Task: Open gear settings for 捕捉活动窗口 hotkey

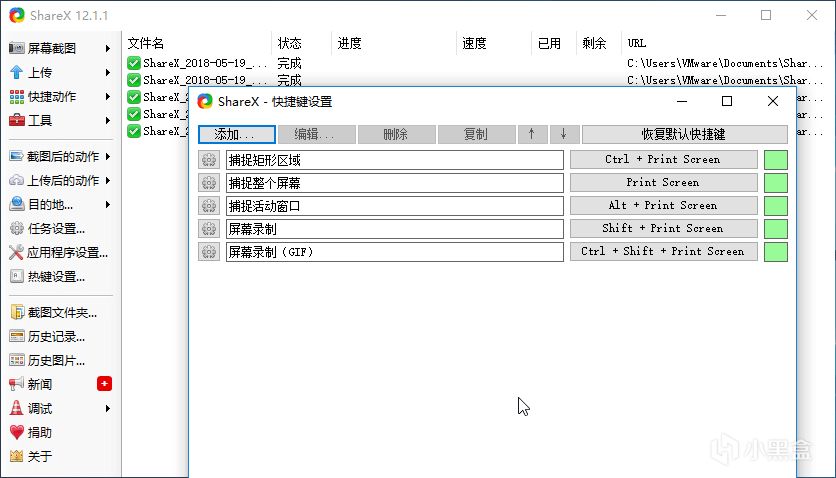Action: [x=209, y=206]
